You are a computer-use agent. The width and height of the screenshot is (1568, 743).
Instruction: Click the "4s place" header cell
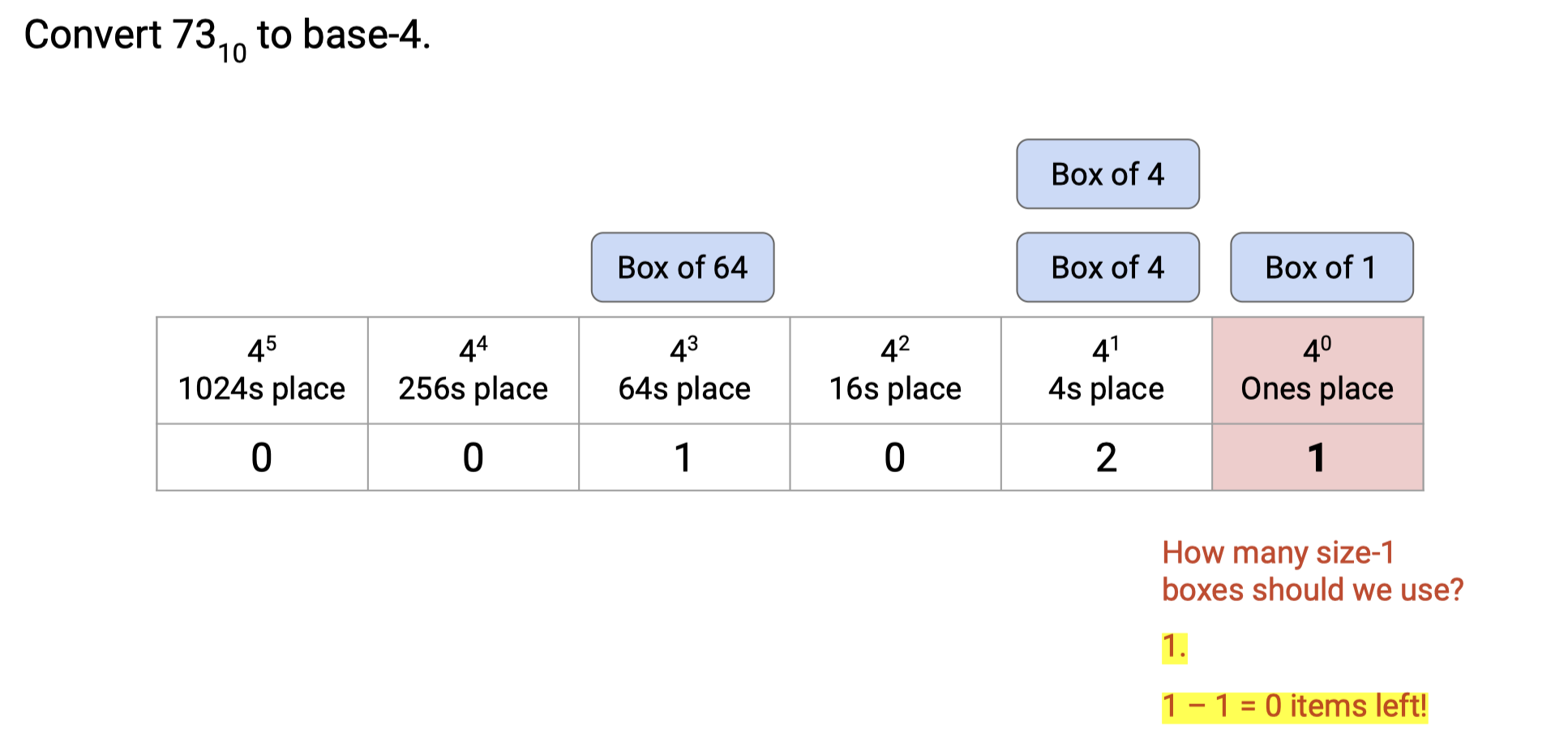pyautogui.click(x=1107, y=371)
